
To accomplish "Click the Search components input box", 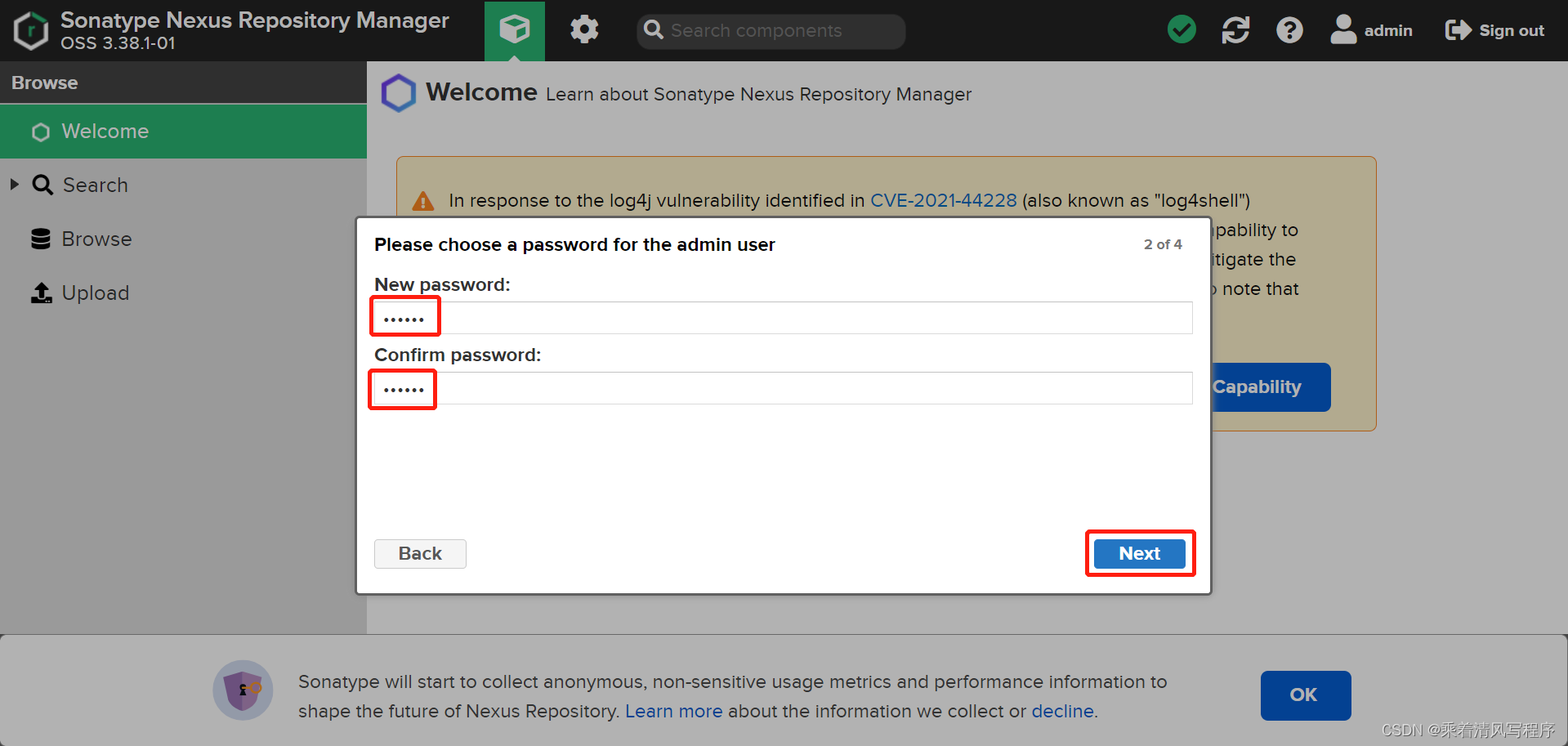I will 771,31.
